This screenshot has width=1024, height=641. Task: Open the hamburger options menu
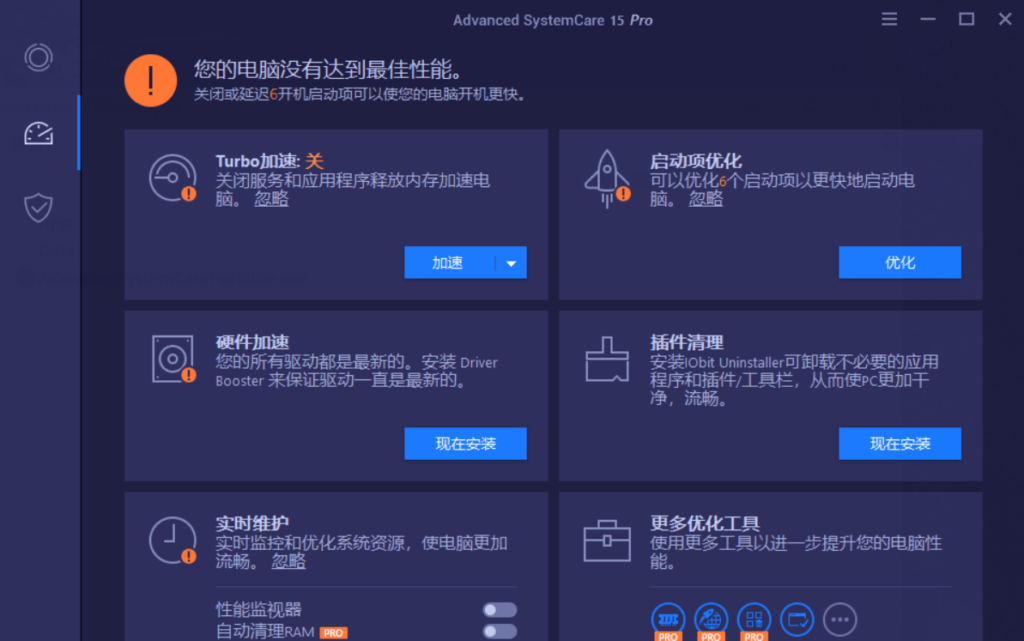coord(889,20)
